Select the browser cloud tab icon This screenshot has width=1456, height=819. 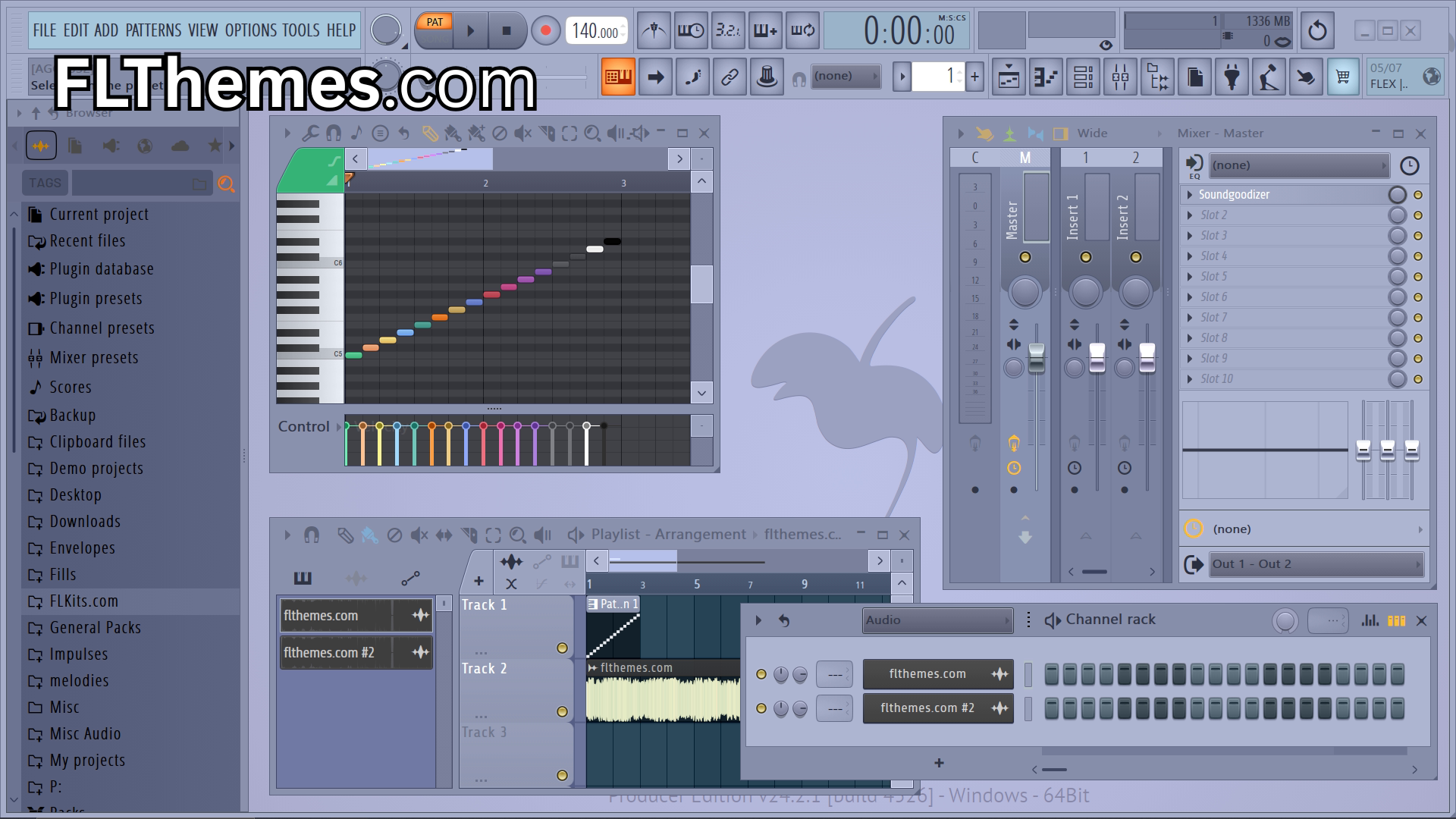pyautogui.click(x=180, y=146)
